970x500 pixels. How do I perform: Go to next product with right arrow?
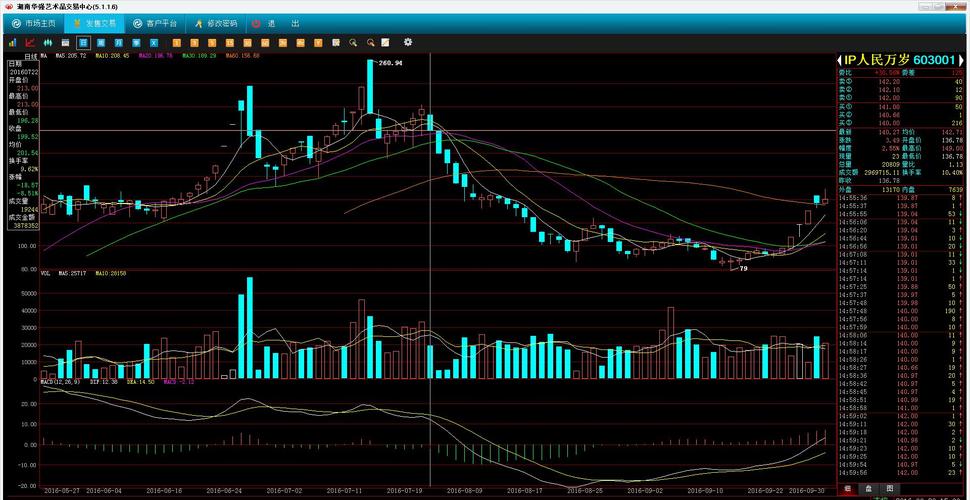(x=961, y=60)
